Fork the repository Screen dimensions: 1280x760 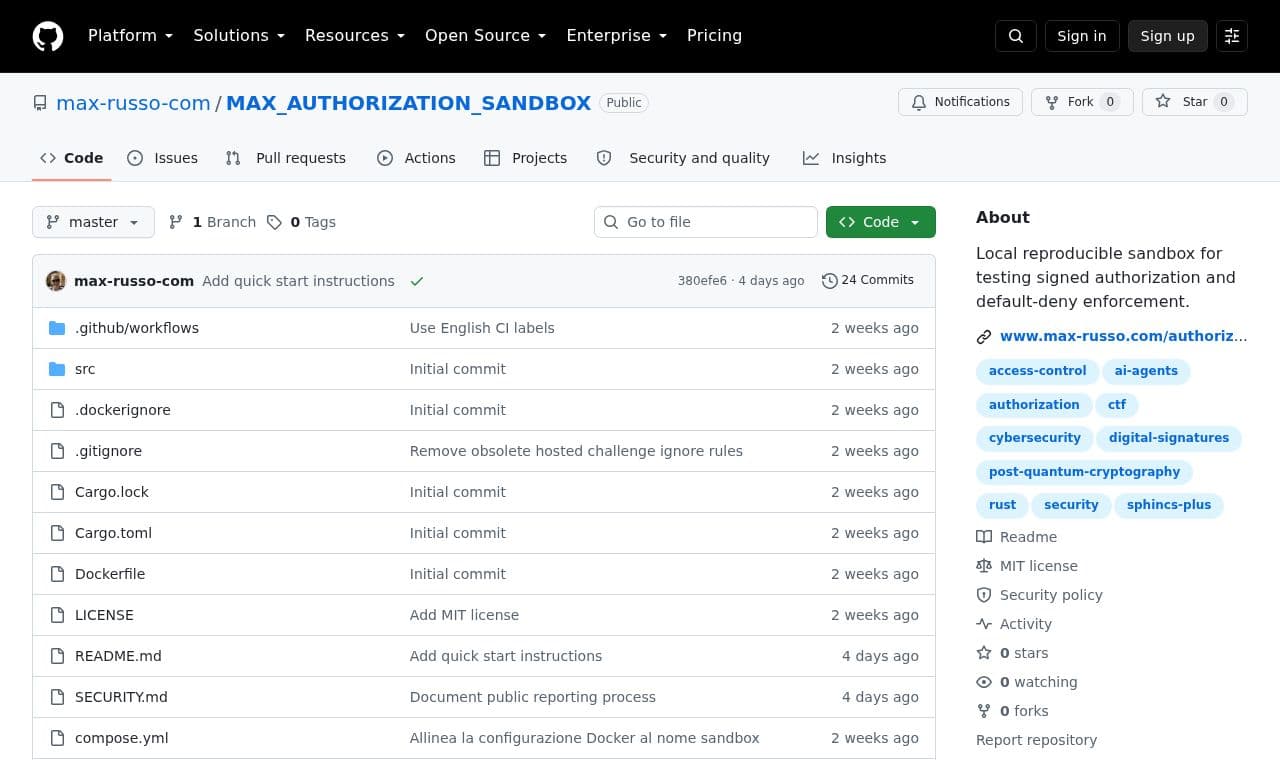(1082, 102)
